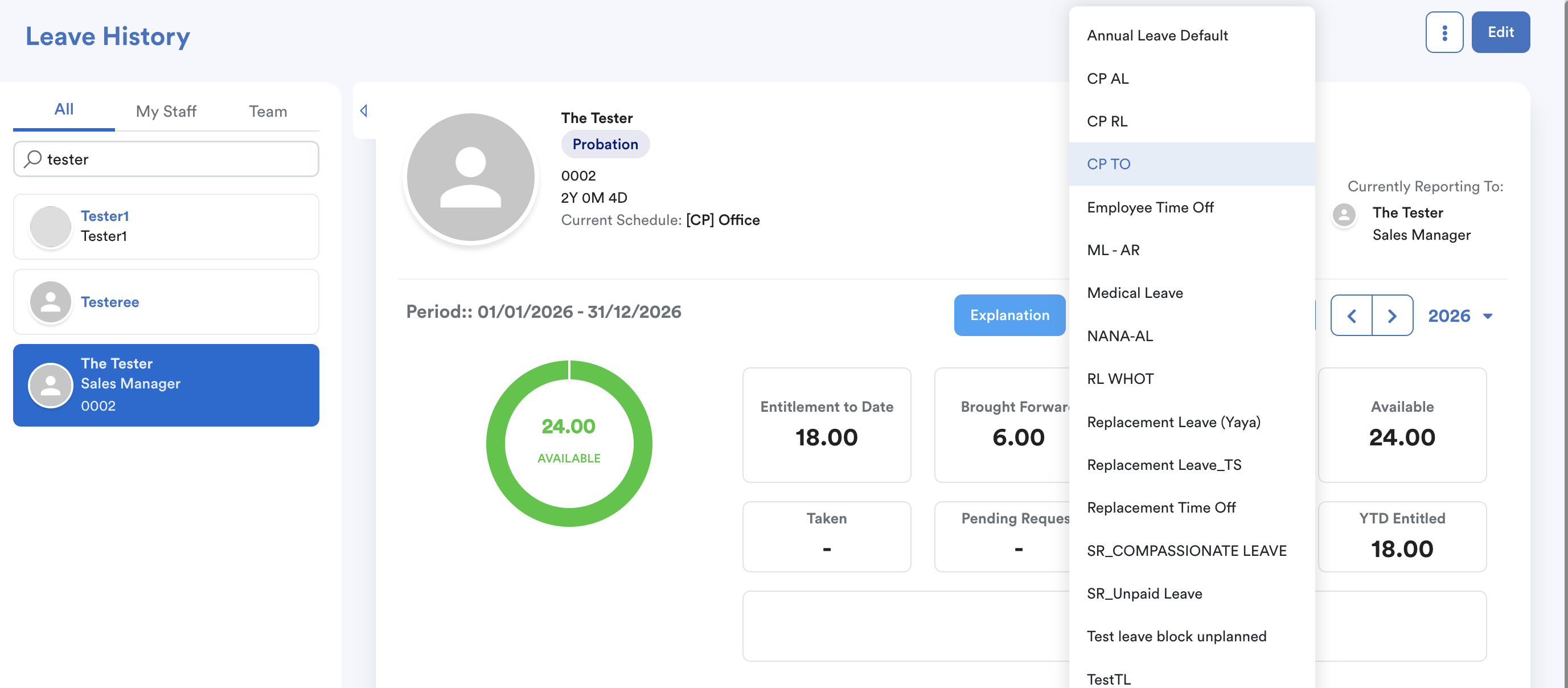The height and width of the screenshot is (688, 1568).
Task: Open the 2026 year dropdown
Action: tap(1460, 316)
